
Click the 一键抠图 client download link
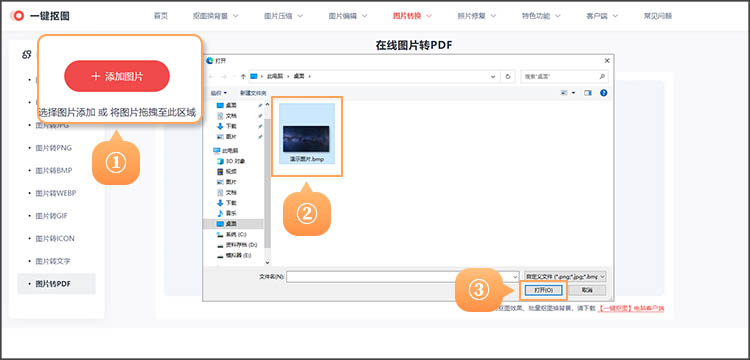point(631,309)
